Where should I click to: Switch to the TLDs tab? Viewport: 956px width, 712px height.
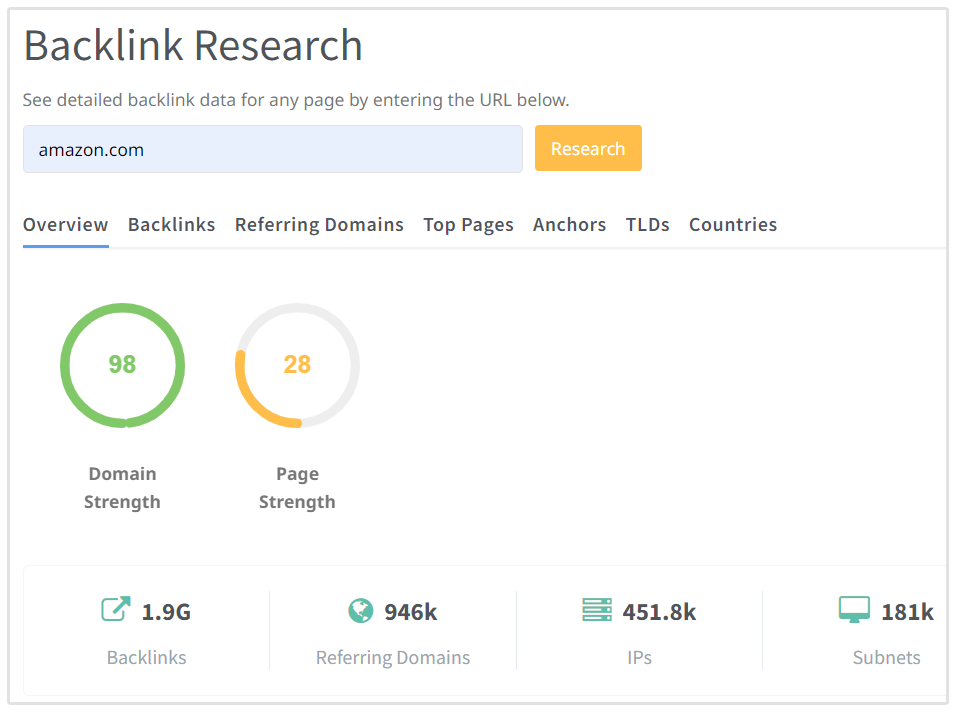(647, 225)
